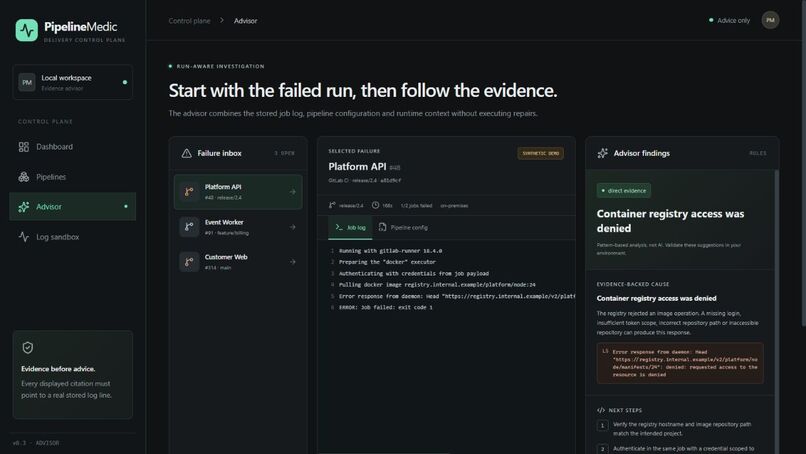
Task: Click log line 'Error response from daemon'
Action: coord(457,296)
